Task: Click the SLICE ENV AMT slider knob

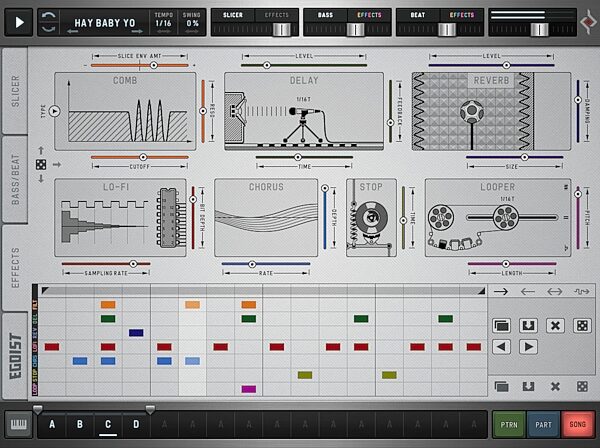Action: 153,65
